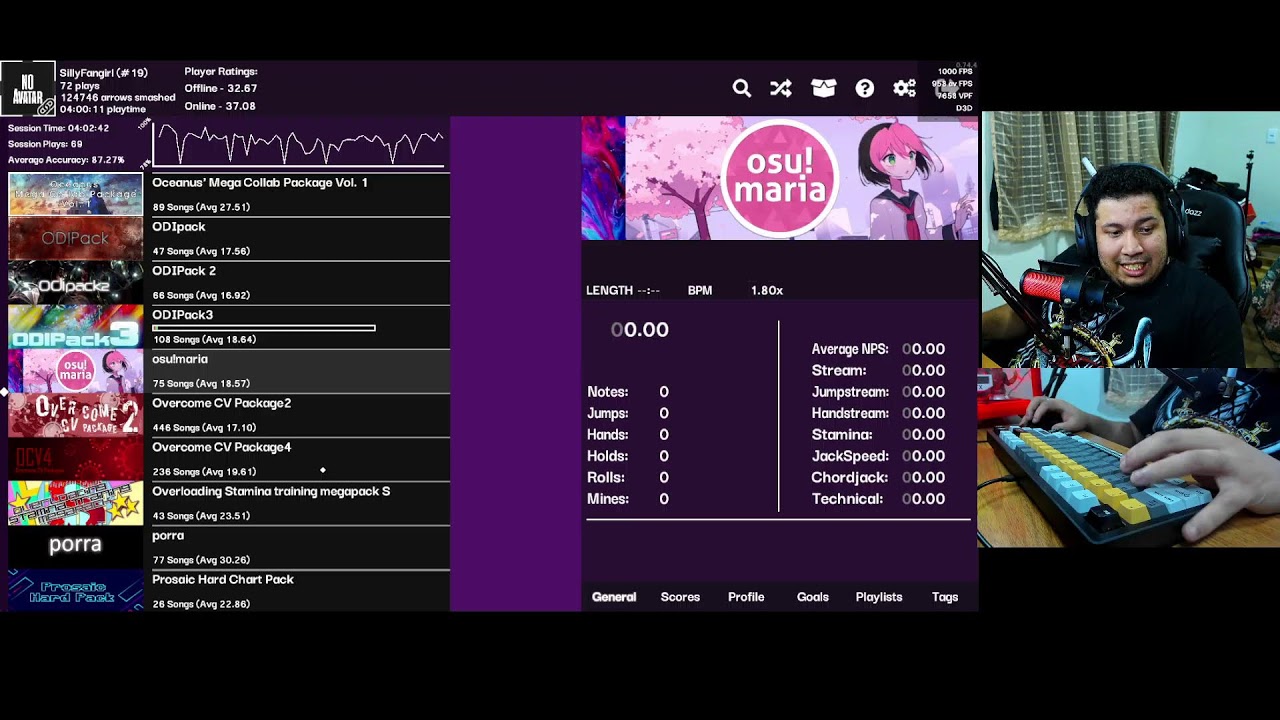Open the help question mark icon
1280x720 pixels.
[x=865, y=88]
